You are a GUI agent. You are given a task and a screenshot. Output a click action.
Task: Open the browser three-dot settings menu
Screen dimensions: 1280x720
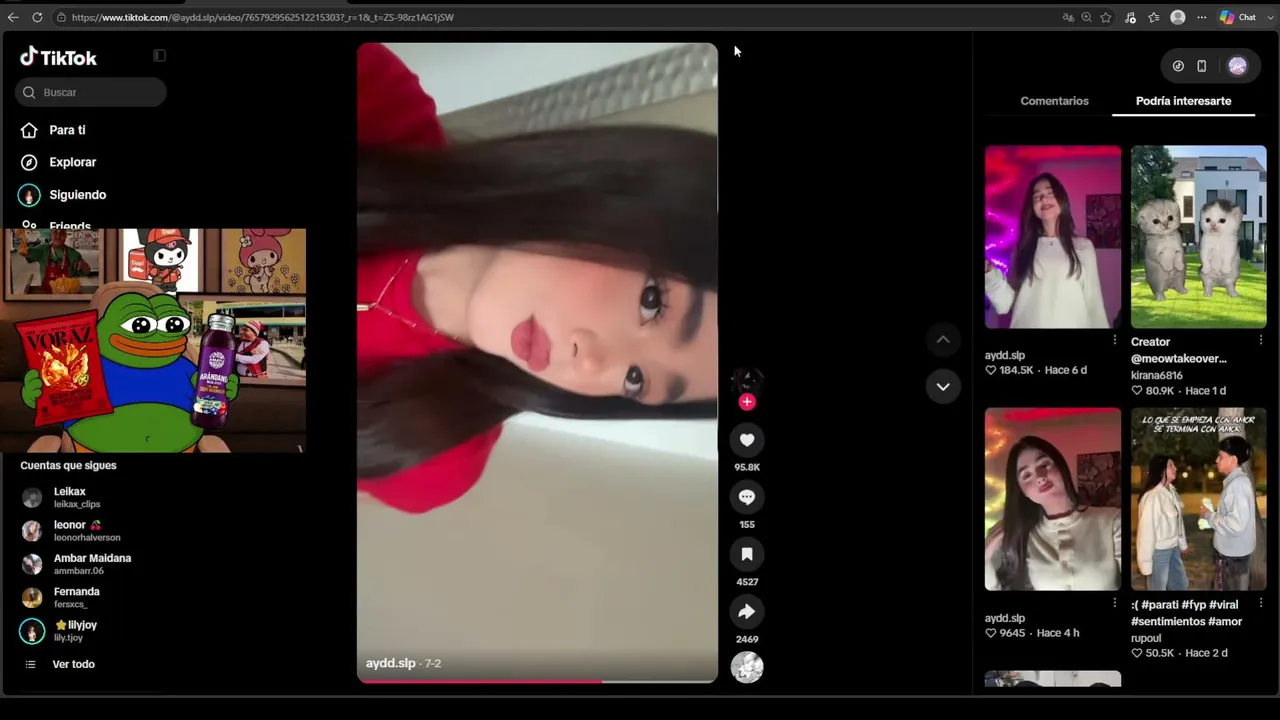click(1202, 17)
